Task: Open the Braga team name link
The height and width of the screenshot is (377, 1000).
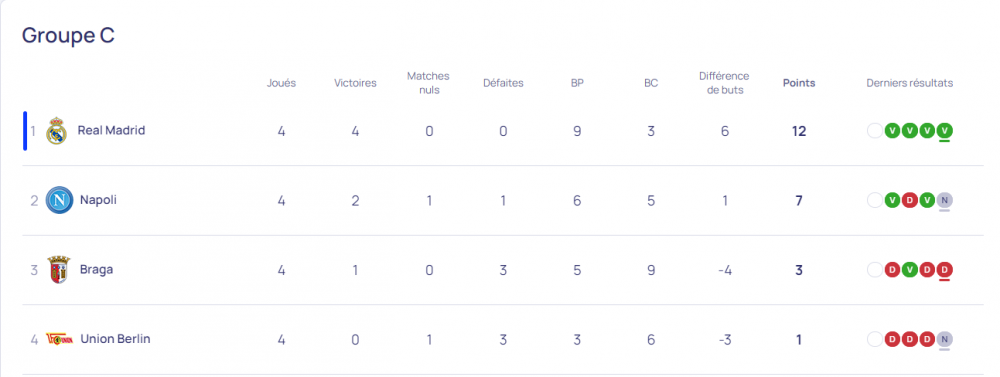Action: (x=96, y=269)
